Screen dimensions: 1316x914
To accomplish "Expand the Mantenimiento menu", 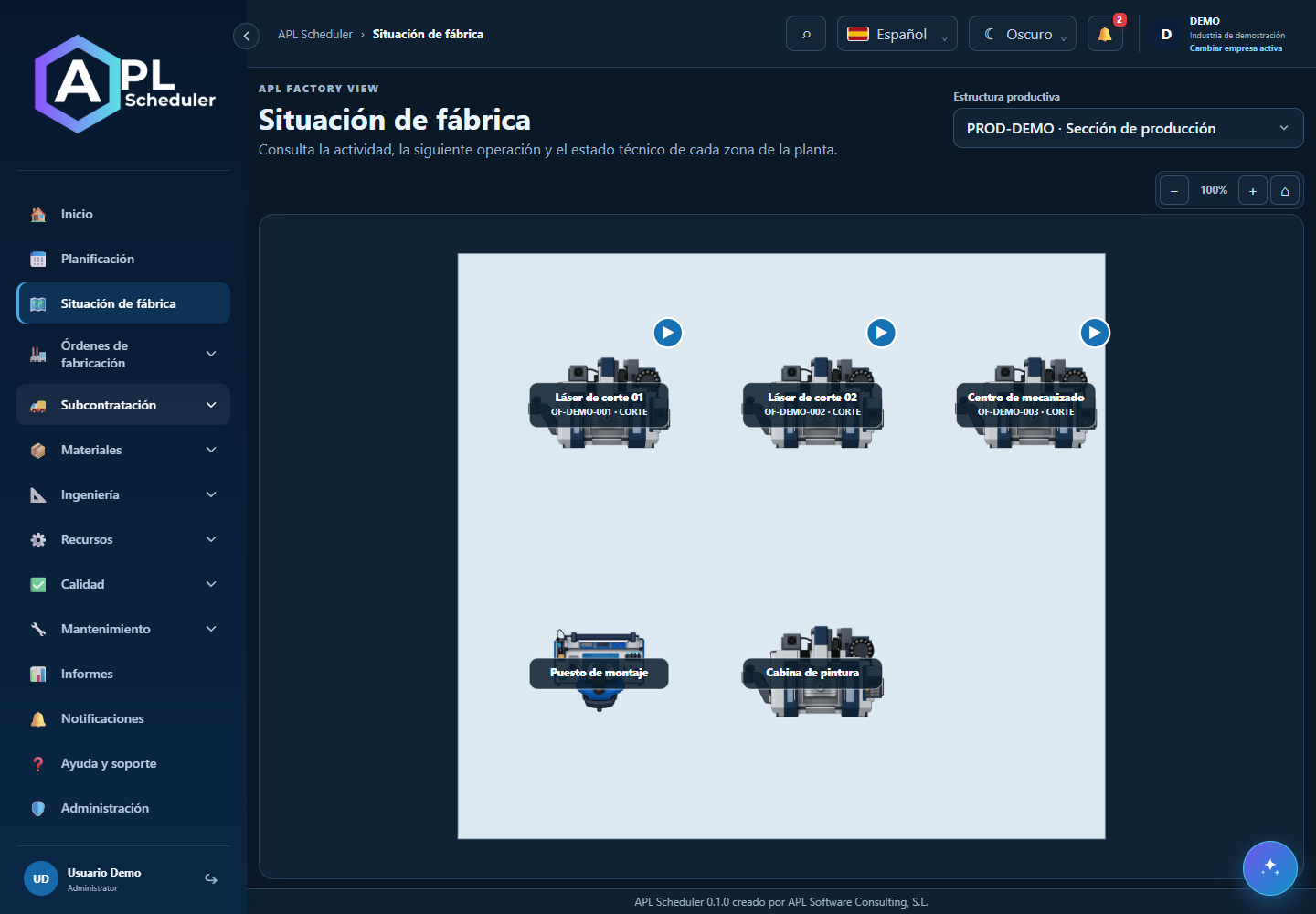I will click(123, 629).
